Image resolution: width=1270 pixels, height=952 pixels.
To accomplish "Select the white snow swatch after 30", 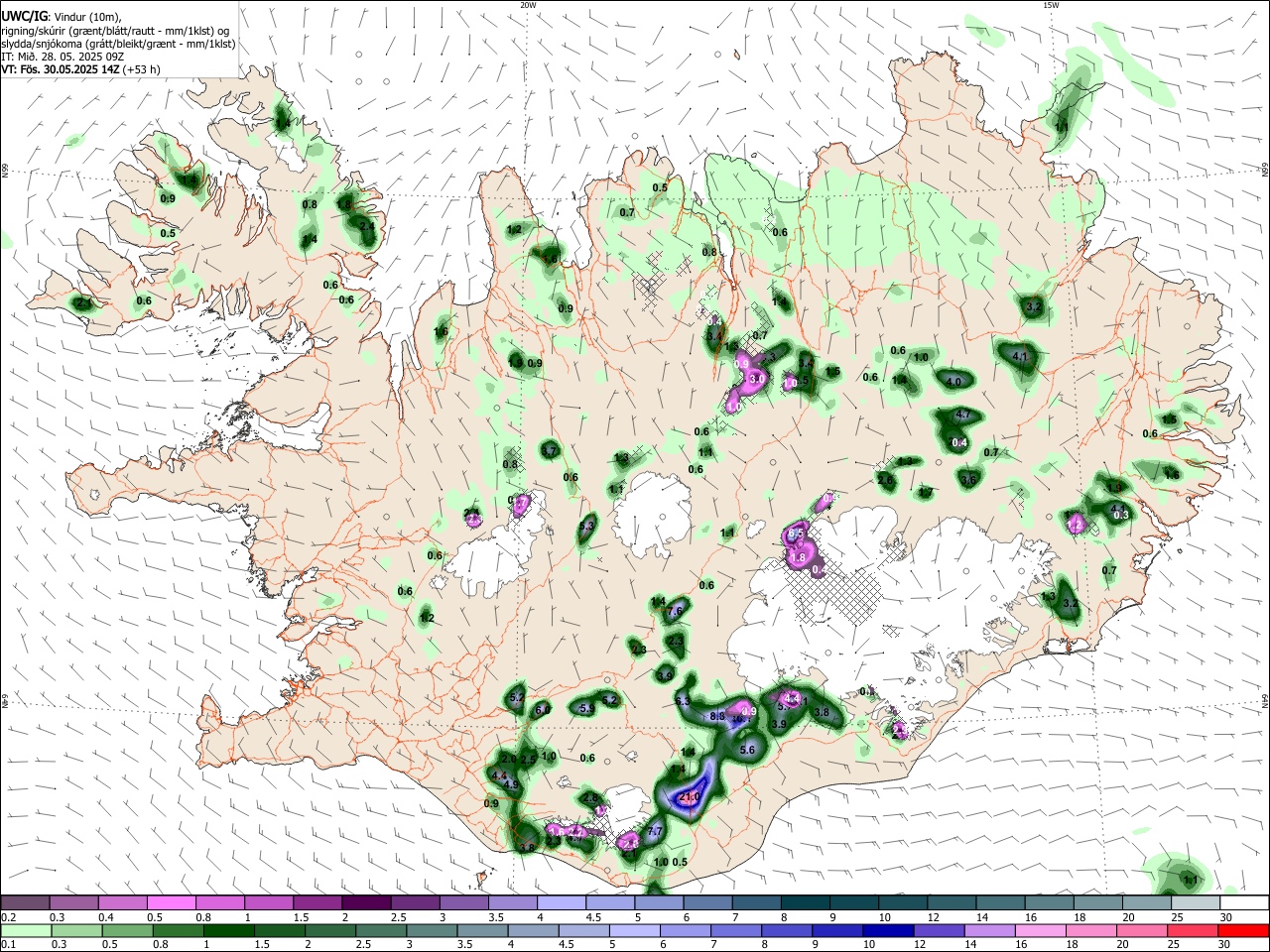I will (x=1243, y=902).
